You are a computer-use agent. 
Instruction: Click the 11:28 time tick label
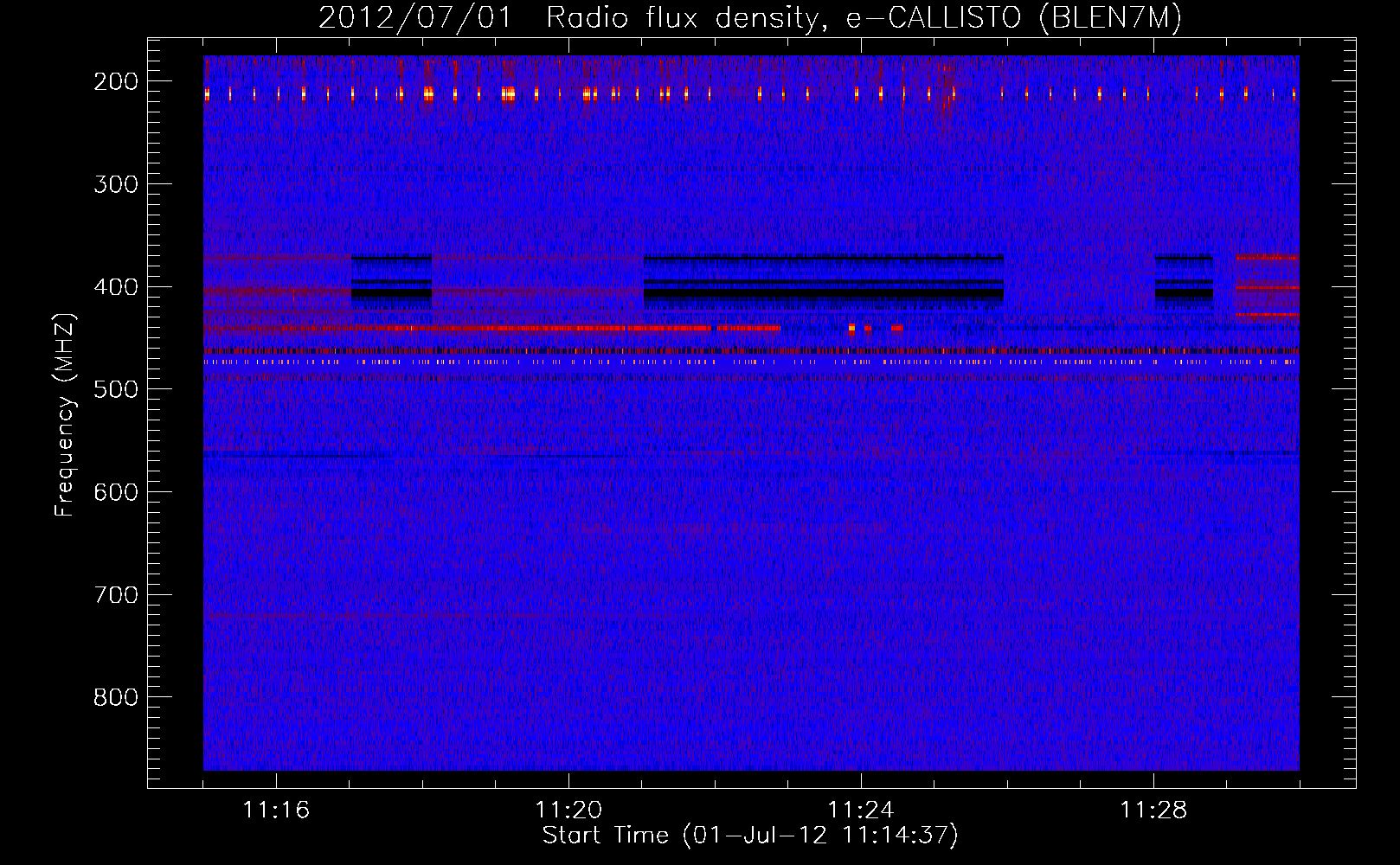1153,811
